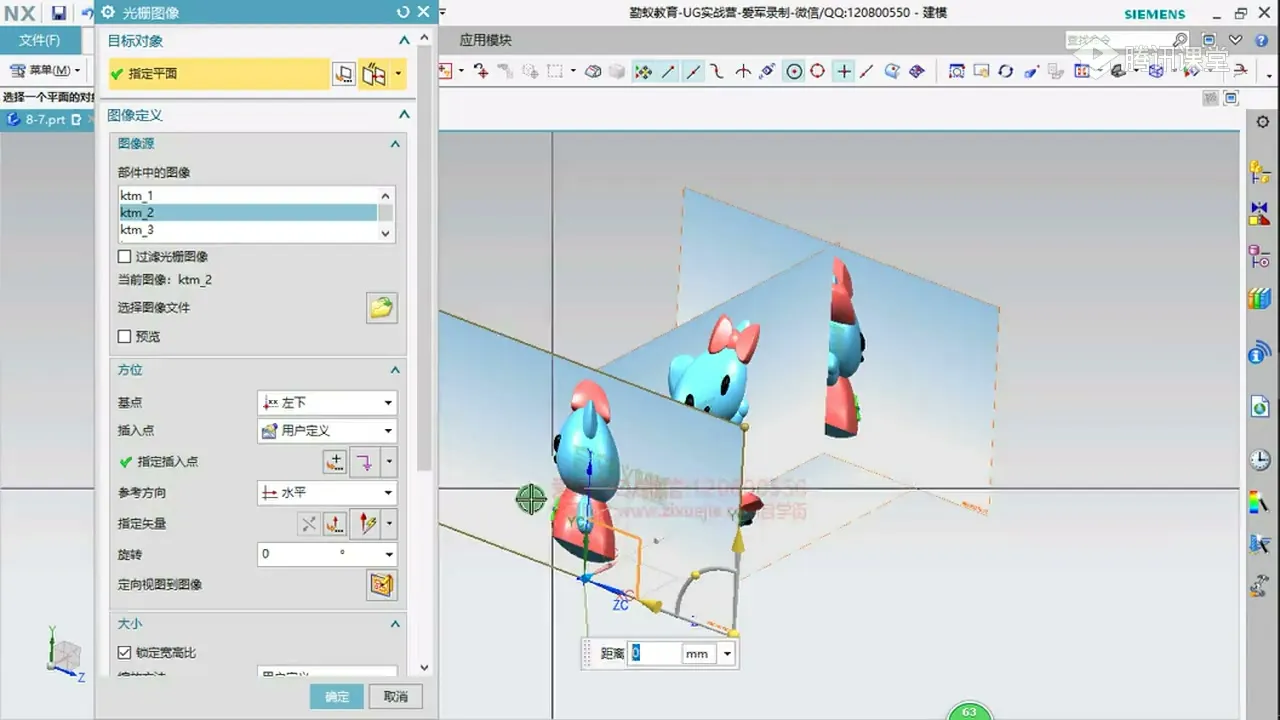Select ktm_3 in the image list
Image resolution: width=1280 pixels, height=720 pixels.
pyautogui.click(x=138, y=230)
